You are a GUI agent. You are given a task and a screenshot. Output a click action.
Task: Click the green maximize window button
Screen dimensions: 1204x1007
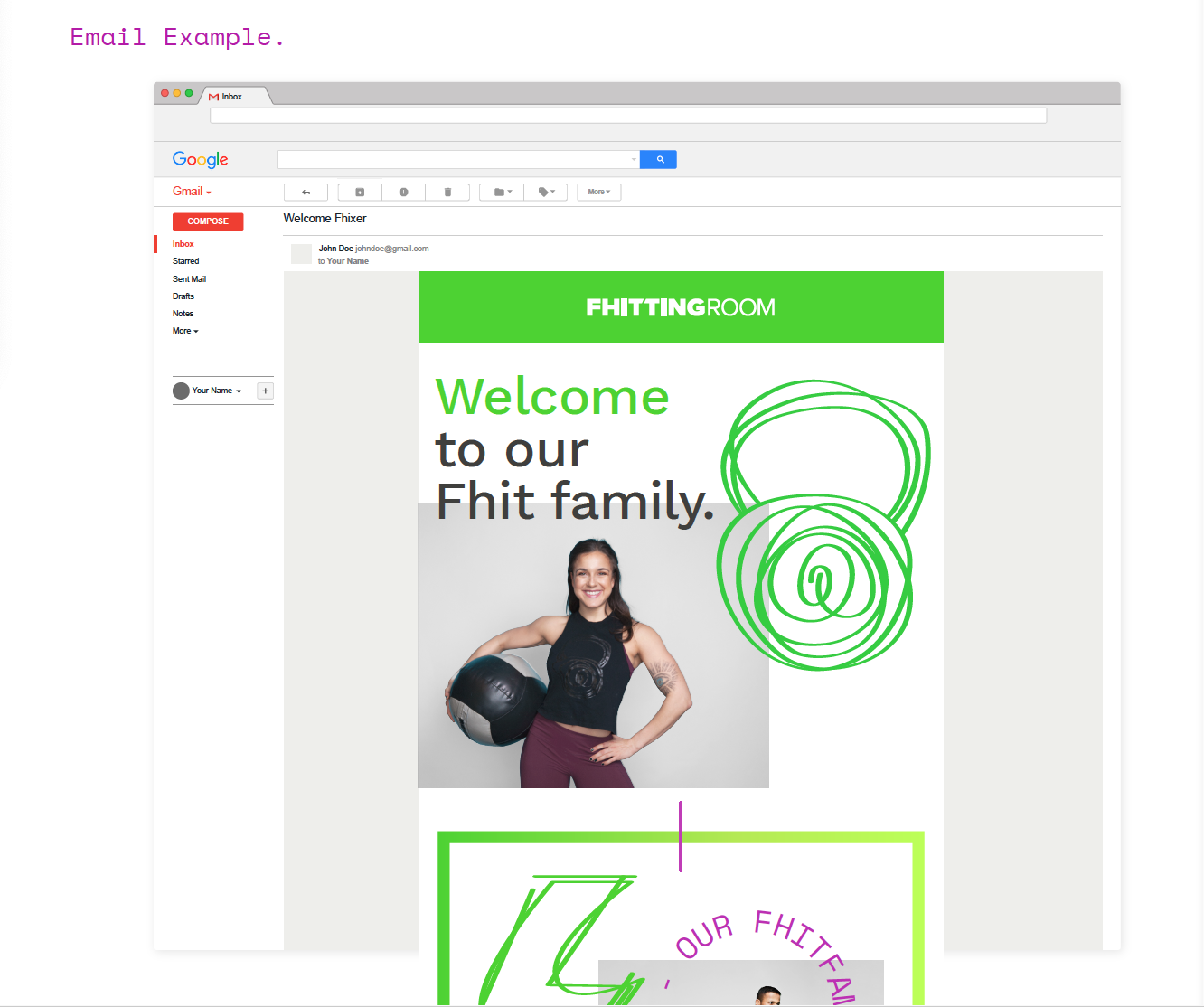point(189,93)
